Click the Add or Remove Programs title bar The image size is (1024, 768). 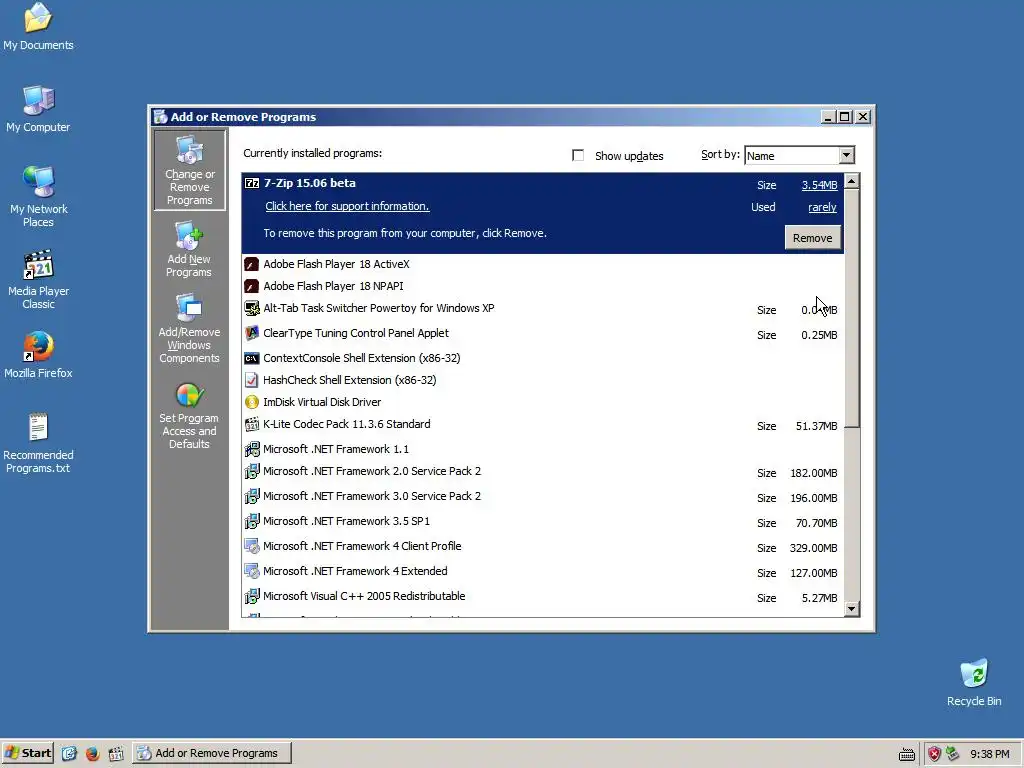483,117
